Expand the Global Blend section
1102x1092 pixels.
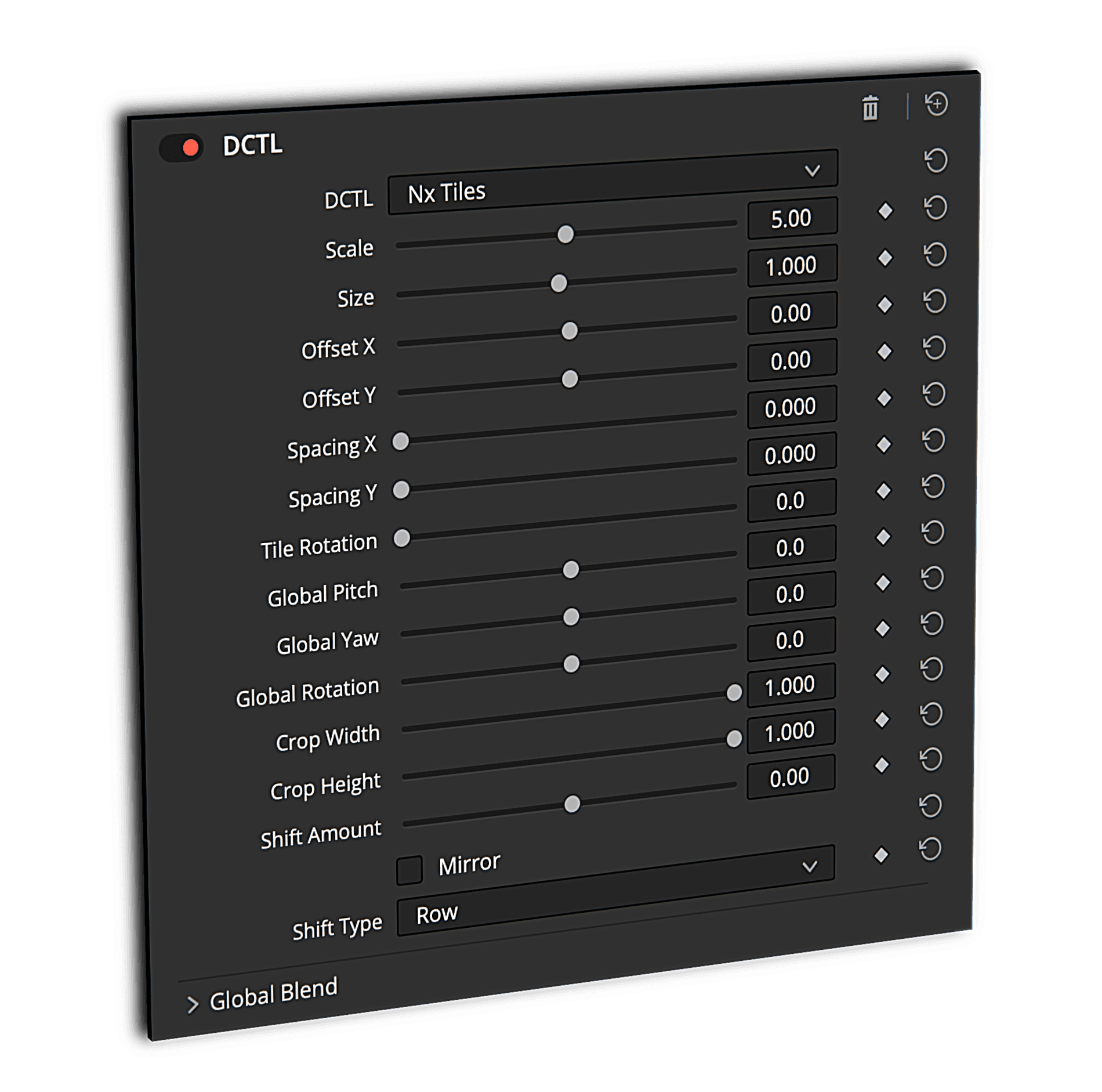(x=193, y=1004)
